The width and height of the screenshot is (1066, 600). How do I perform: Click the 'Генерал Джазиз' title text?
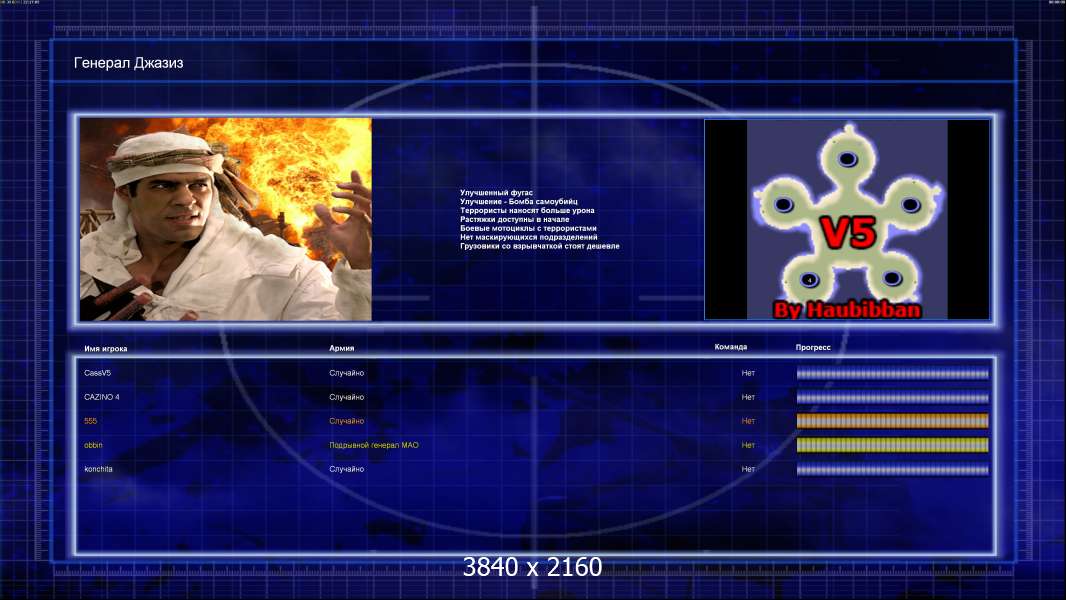128,63
